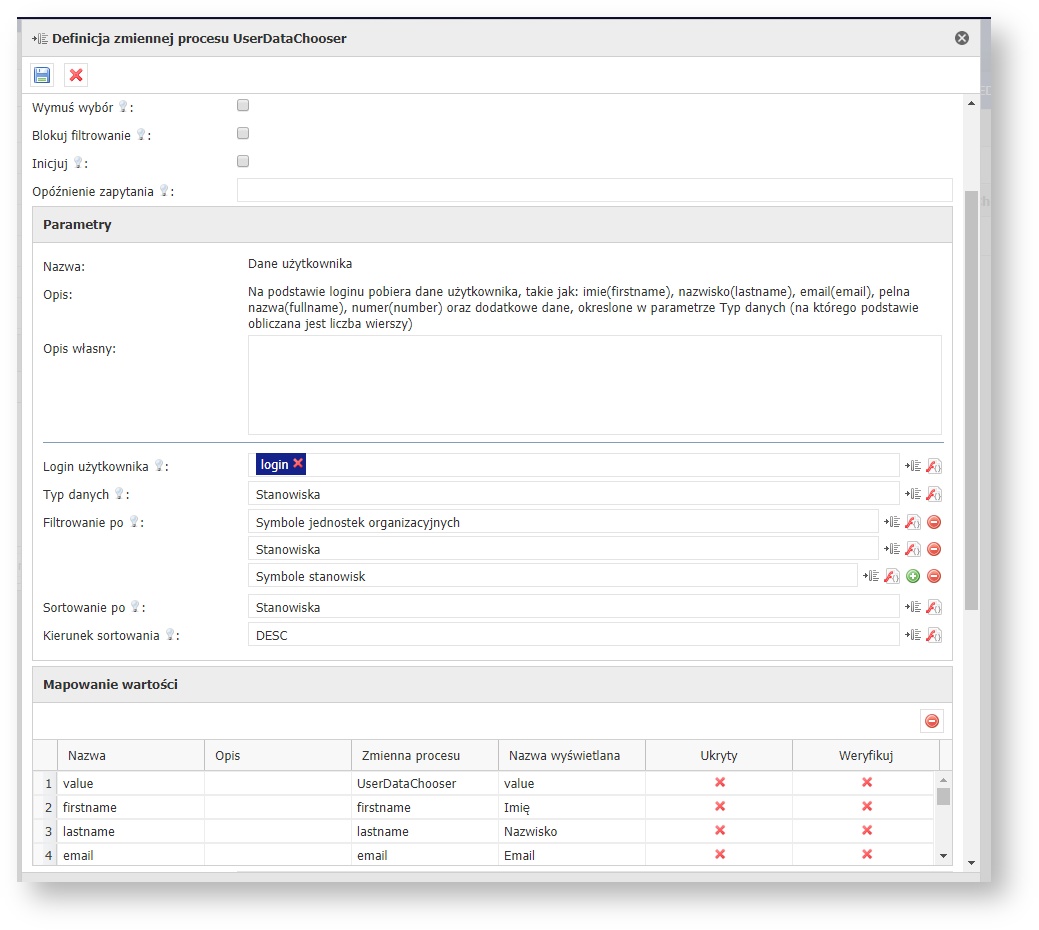Open the Sortowanie po Stanowiska field
The width and height of the screenshot is (1039, 930).
(x=573, y=607)
